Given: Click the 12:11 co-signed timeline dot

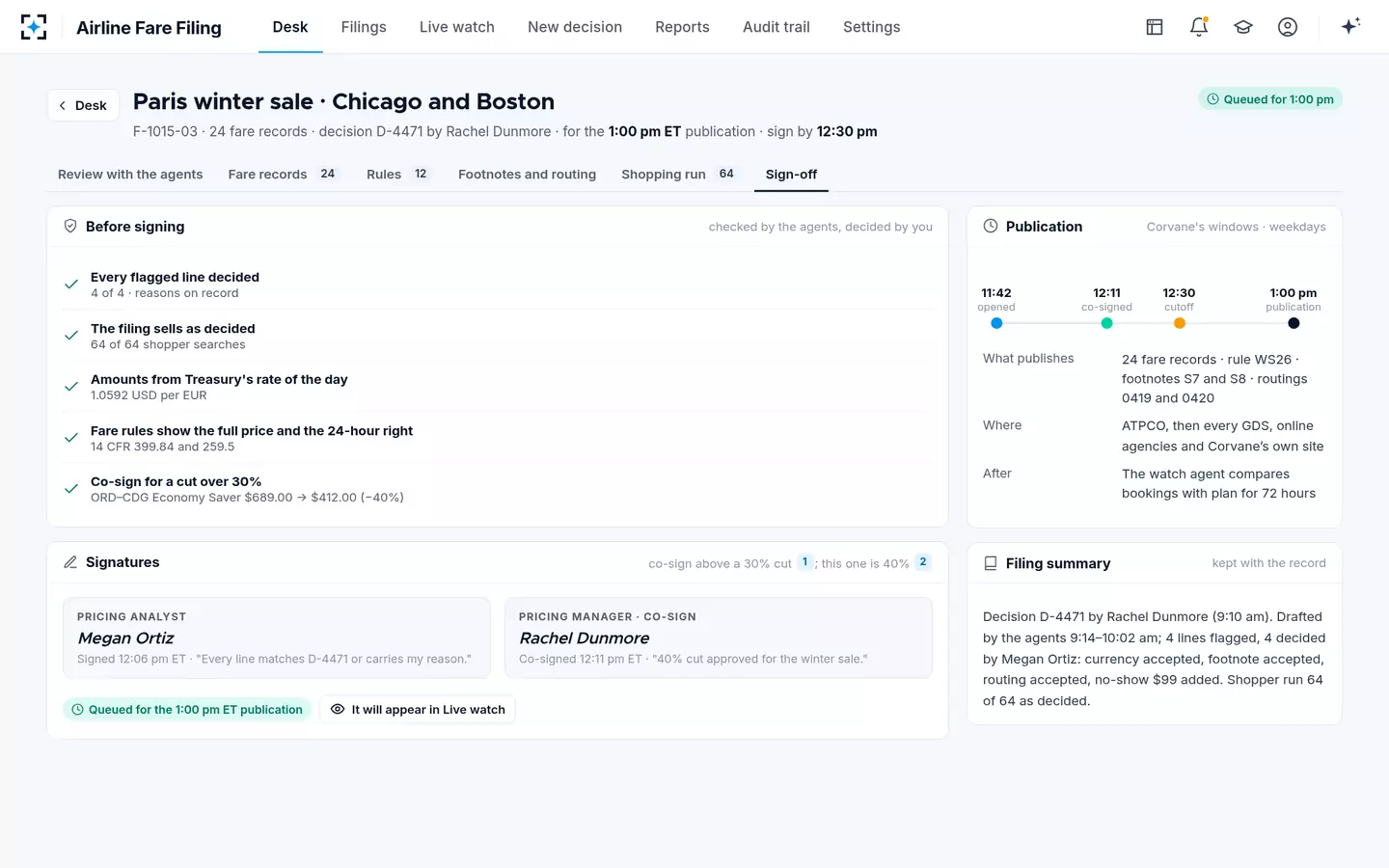Looking at the screenshot, I should [x=1106, y=323].
